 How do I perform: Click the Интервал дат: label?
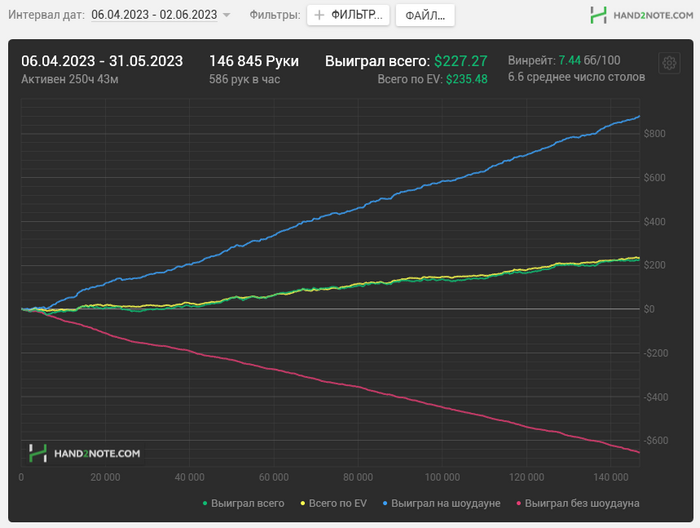(46, 15)
